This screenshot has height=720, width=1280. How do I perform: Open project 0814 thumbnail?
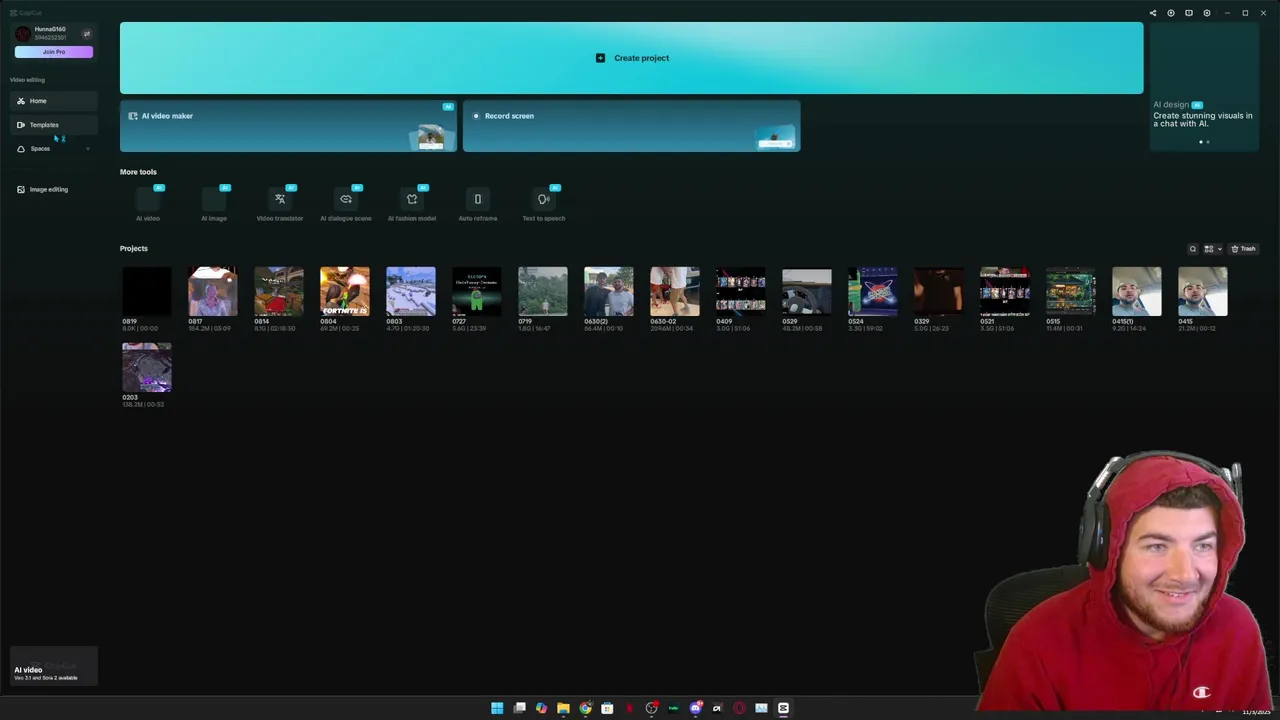pyautogui.click(x=279, y=291)
